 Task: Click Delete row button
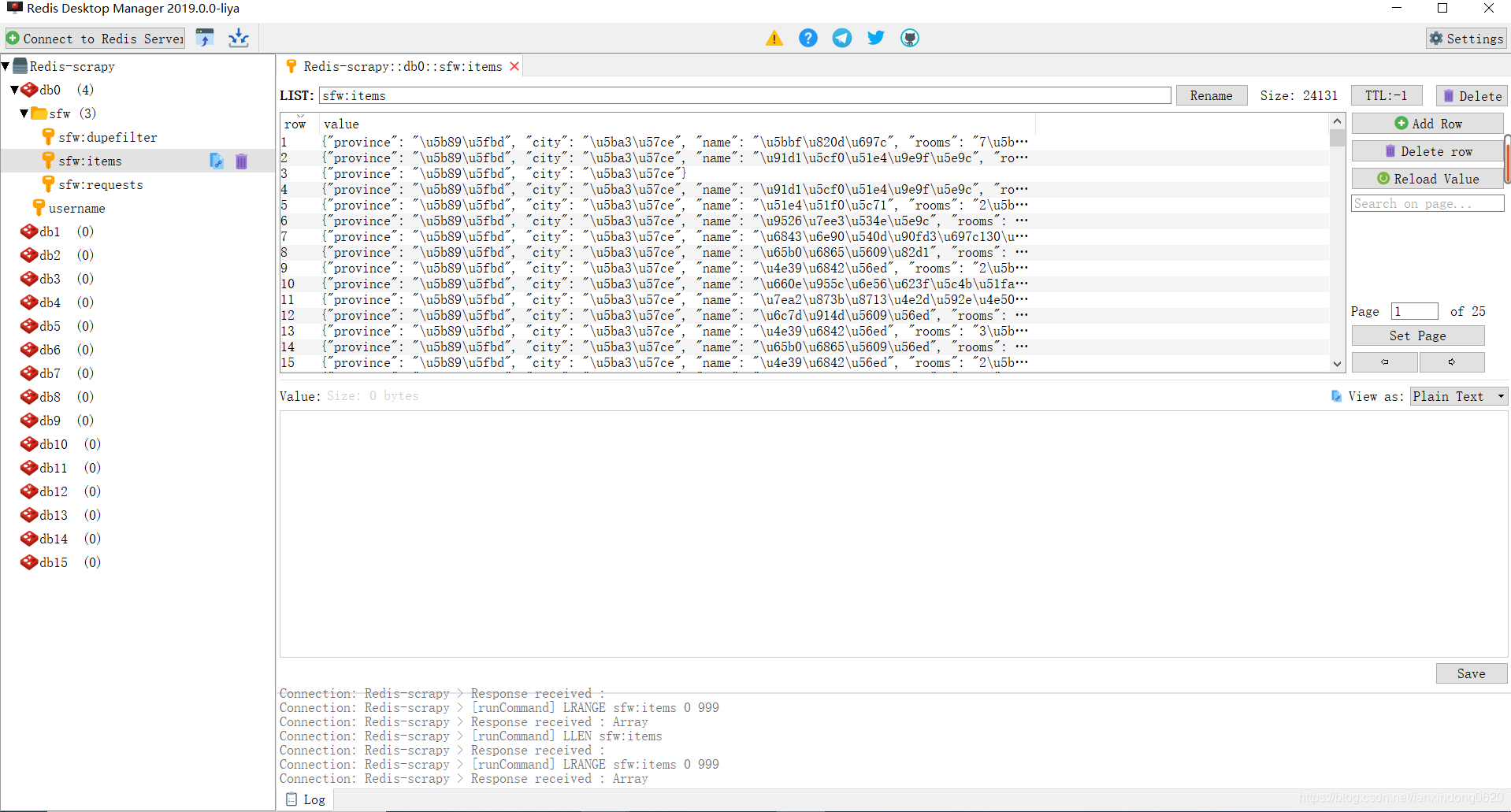[x=1427, y=151]
